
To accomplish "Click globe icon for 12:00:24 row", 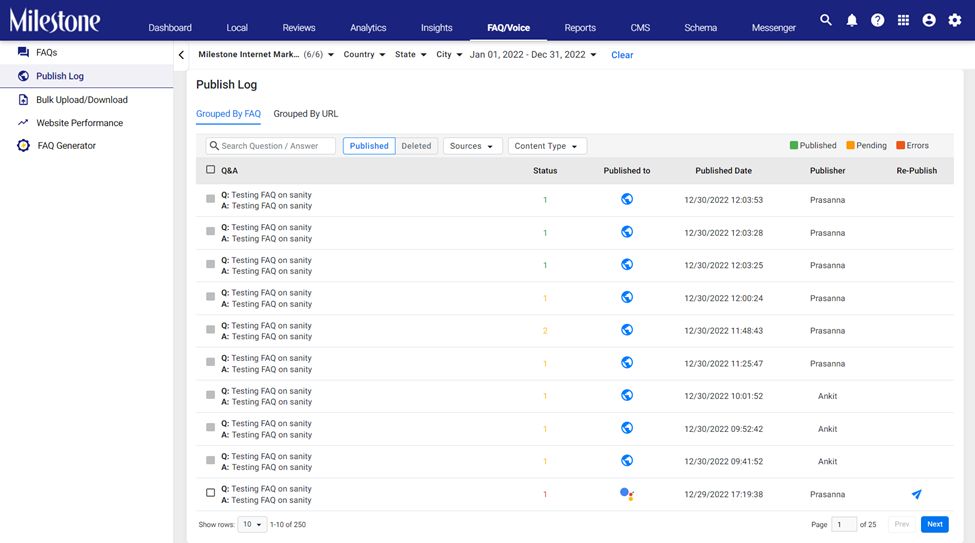I will (627, 297).
